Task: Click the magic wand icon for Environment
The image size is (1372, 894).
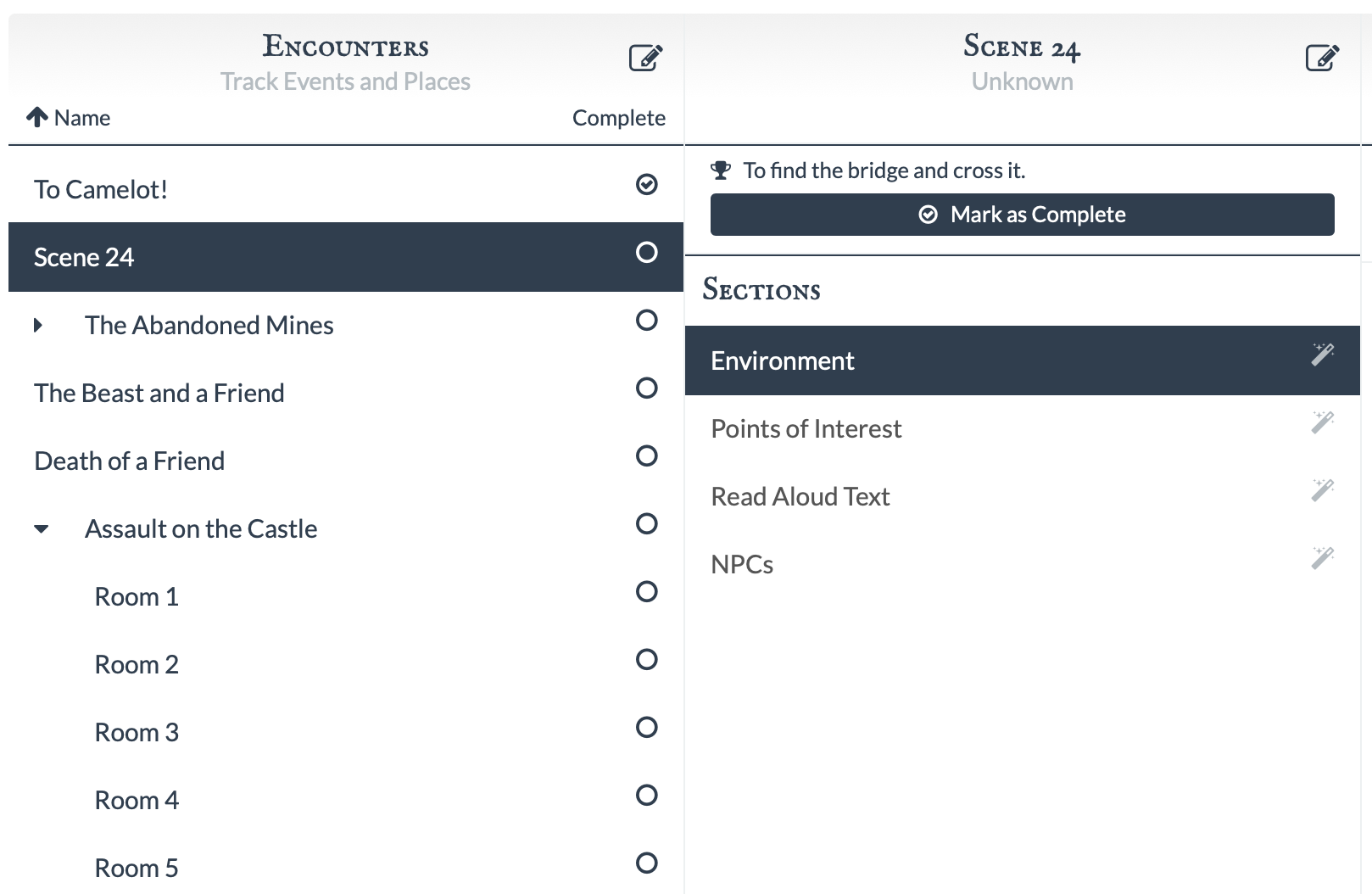Action: click(1323, 354)
